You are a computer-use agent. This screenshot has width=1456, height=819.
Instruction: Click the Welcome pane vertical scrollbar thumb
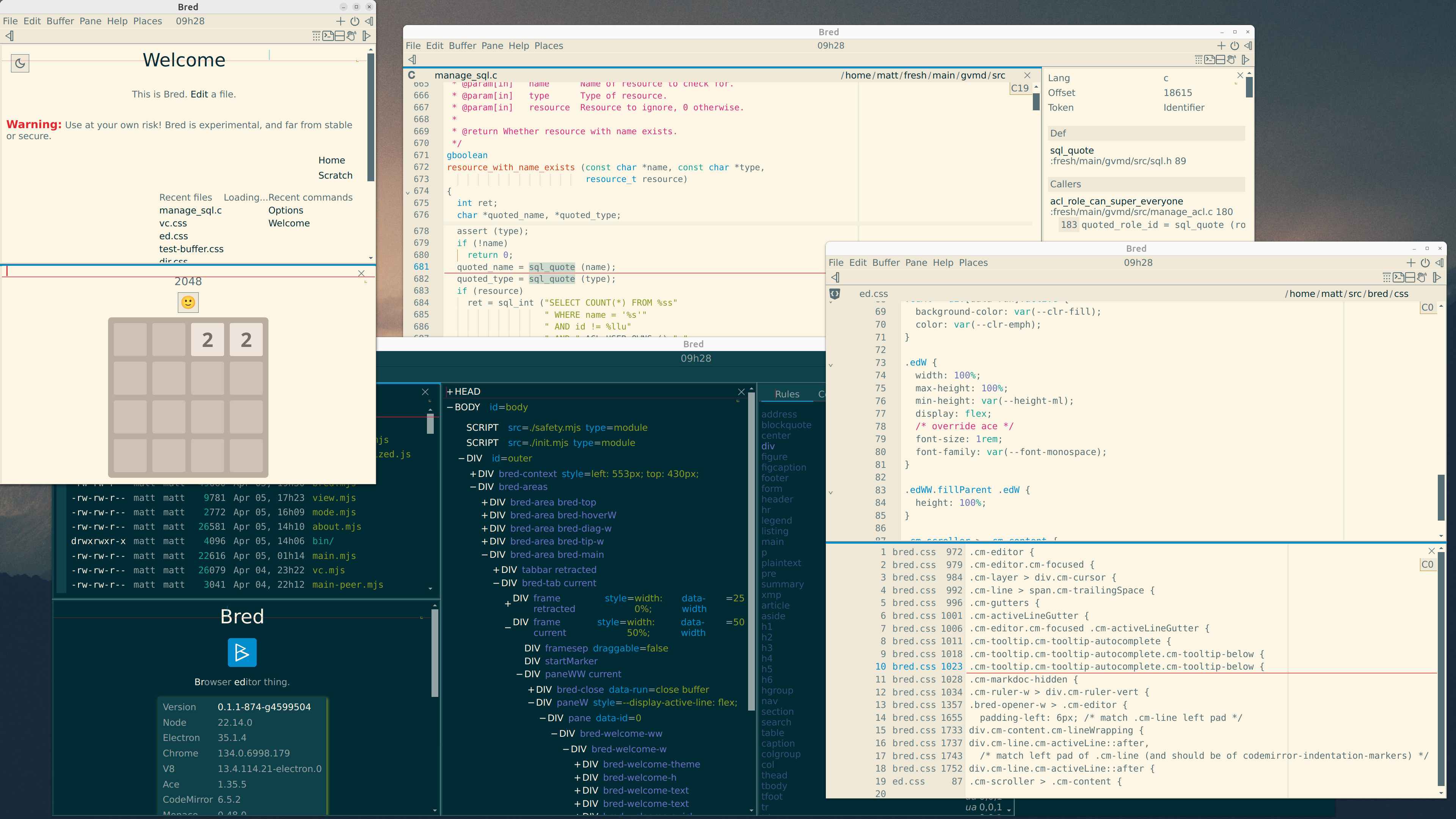tap(371, 118)
